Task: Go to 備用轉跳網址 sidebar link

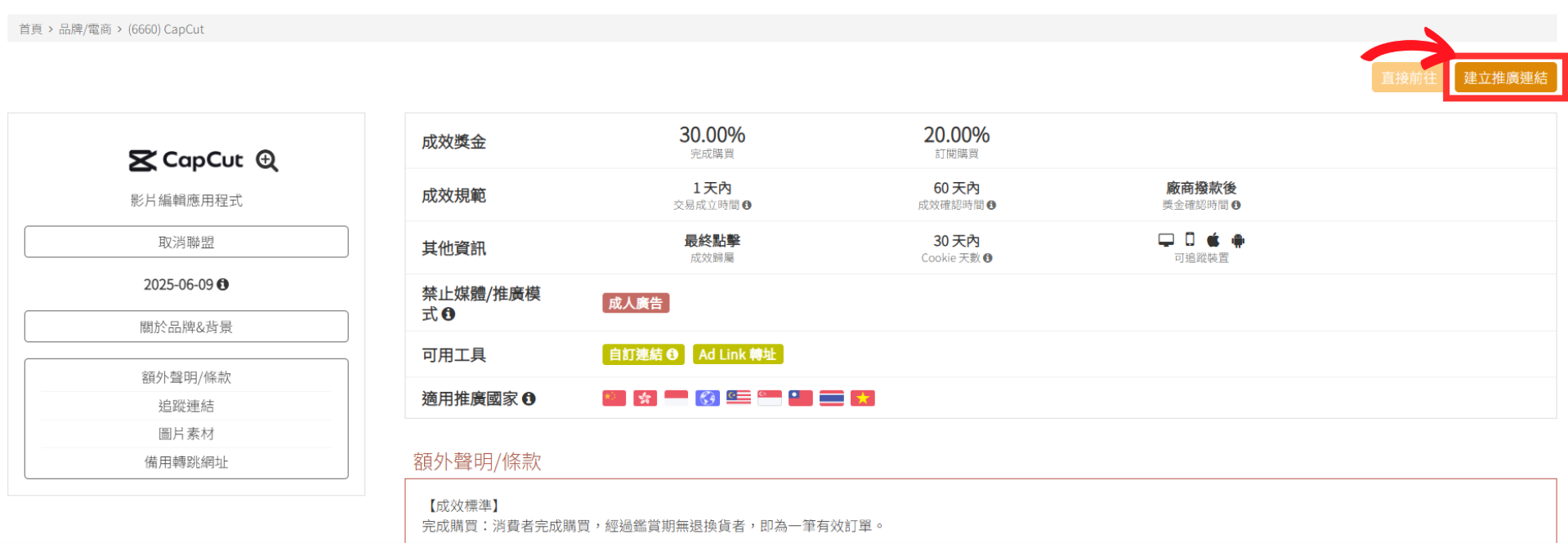Action: pos(186,462)
